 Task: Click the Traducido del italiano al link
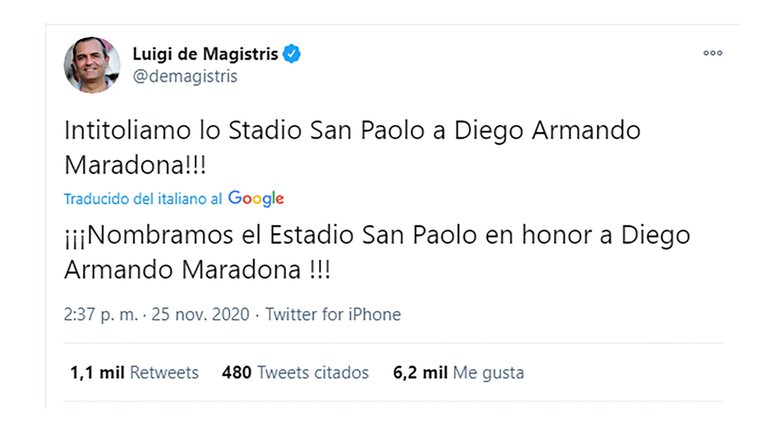pos(143,199)
